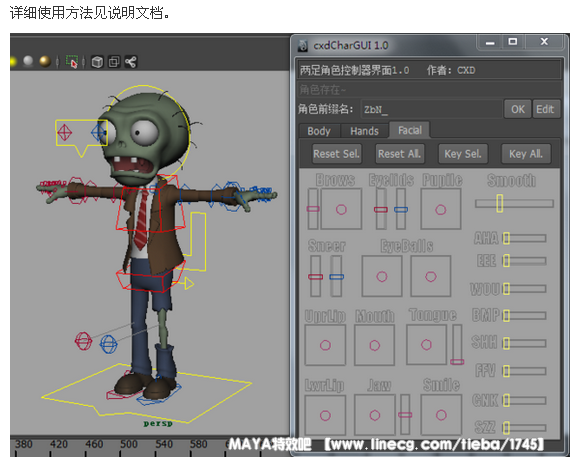Click the character prefix name field
The height and width of the screenshot is (461, 578).
pyautogui.click(x=431, y=109)
